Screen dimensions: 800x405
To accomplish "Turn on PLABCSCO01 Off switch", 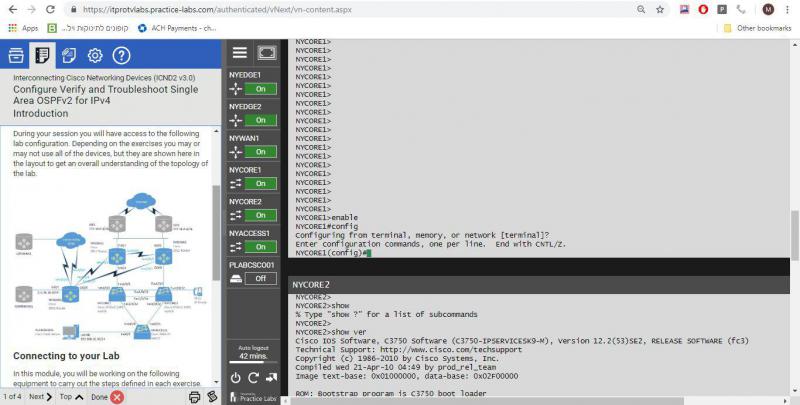I will [x=260, y=278].
